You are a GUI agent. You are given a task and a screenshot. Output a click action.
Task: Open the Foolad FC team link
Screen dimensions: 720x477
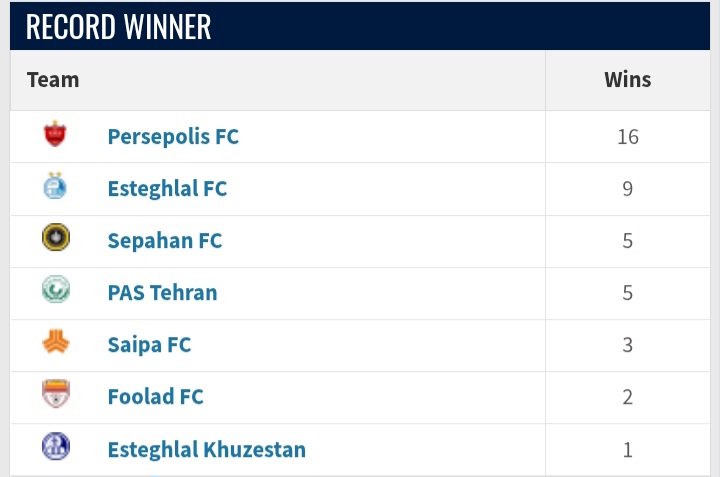(156, 397)
